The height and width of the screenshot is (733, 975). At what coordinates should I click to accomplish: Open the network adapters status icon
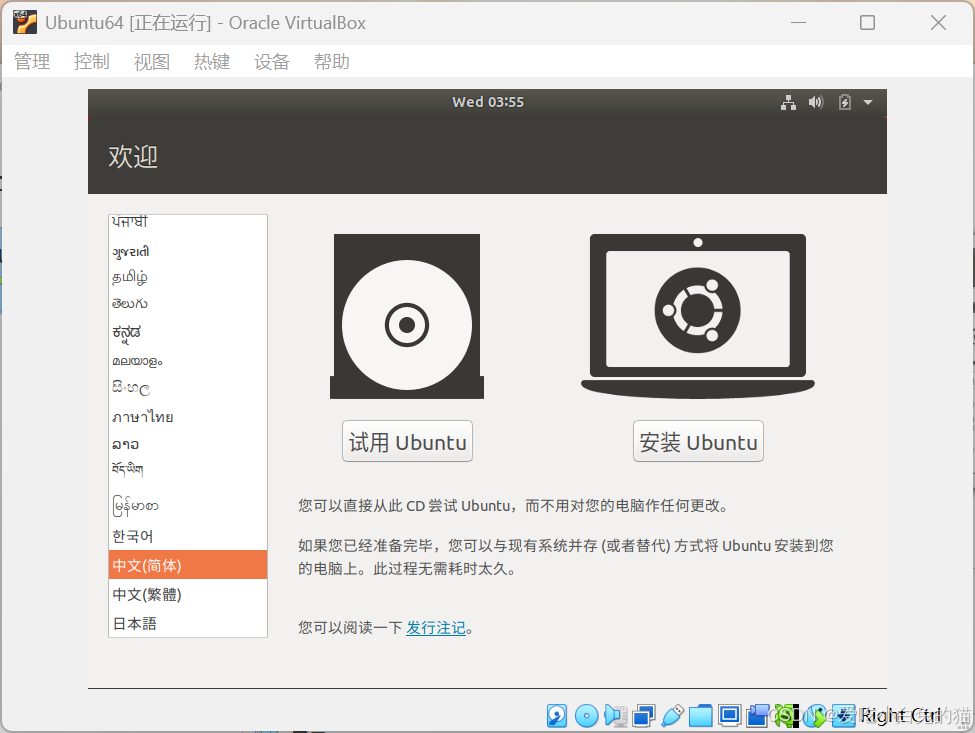pos(644,716)
